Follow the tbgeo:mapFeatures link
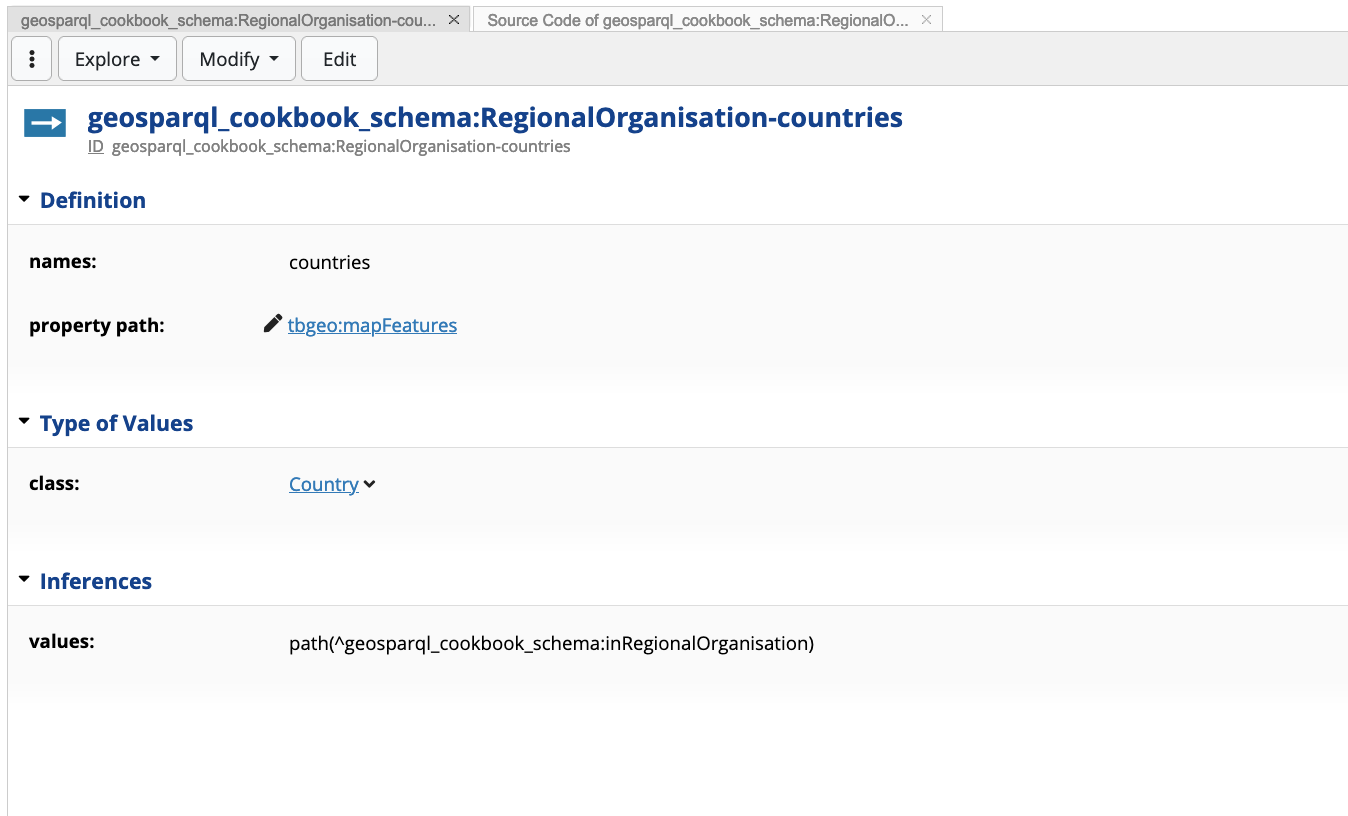Image resolution: width=1348 pixels, height=816 pixels. 372,325
